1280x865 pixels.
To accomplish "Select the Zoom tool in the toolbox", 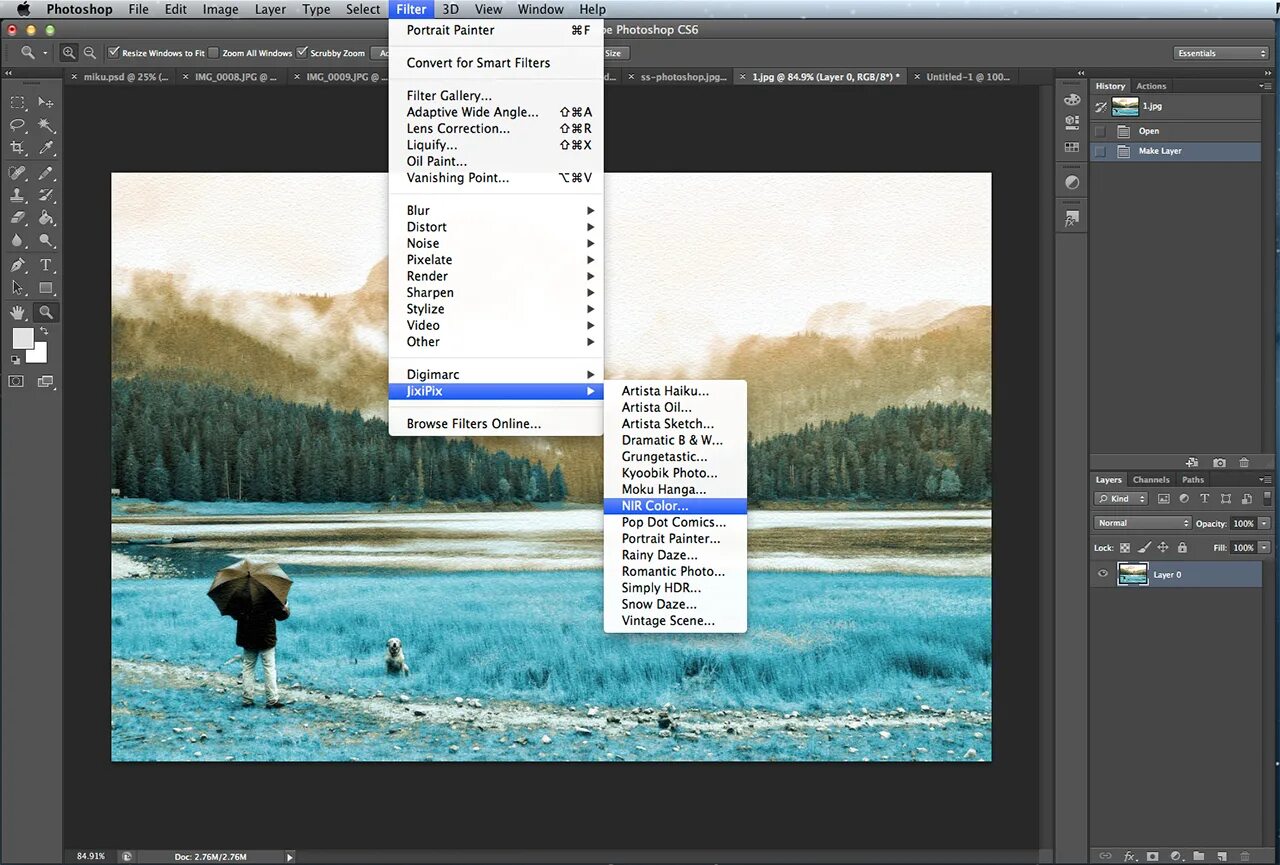I will 46,312.
